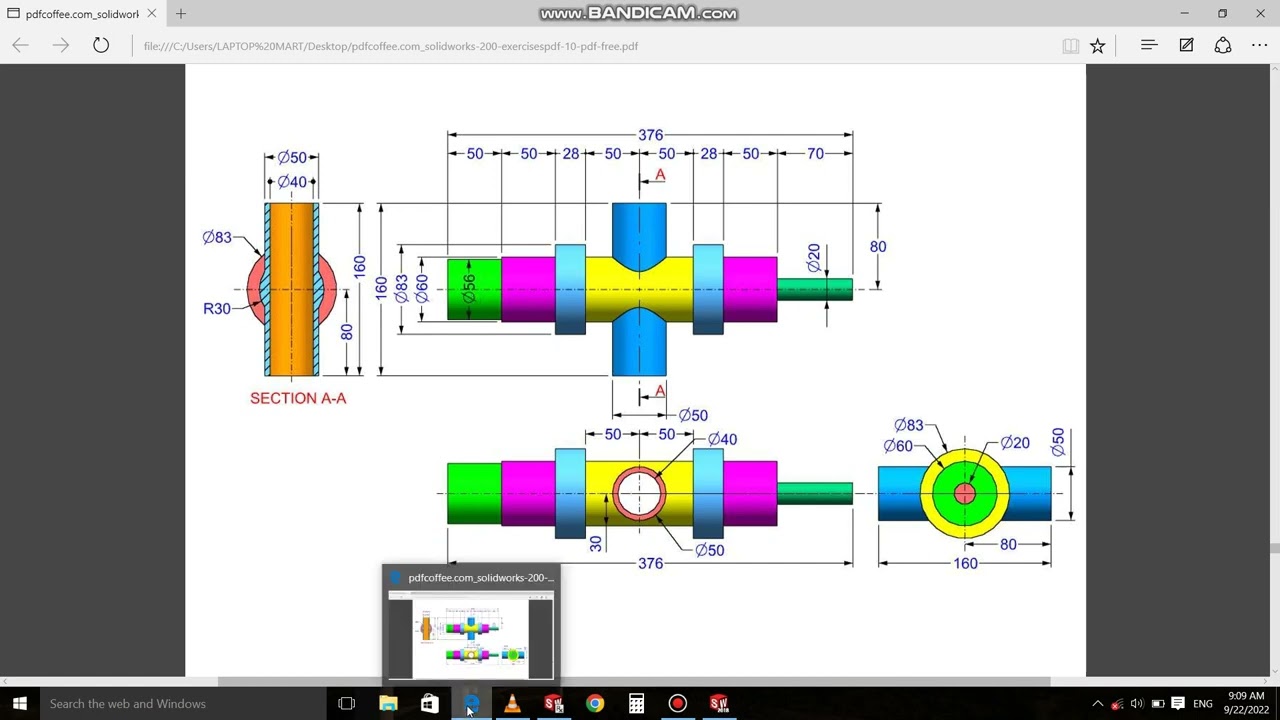Image resolution: width=1280 pixels, height=720 pixels.
Task: Click the Ø56 dimension on green part
Action: coord(469,289)
